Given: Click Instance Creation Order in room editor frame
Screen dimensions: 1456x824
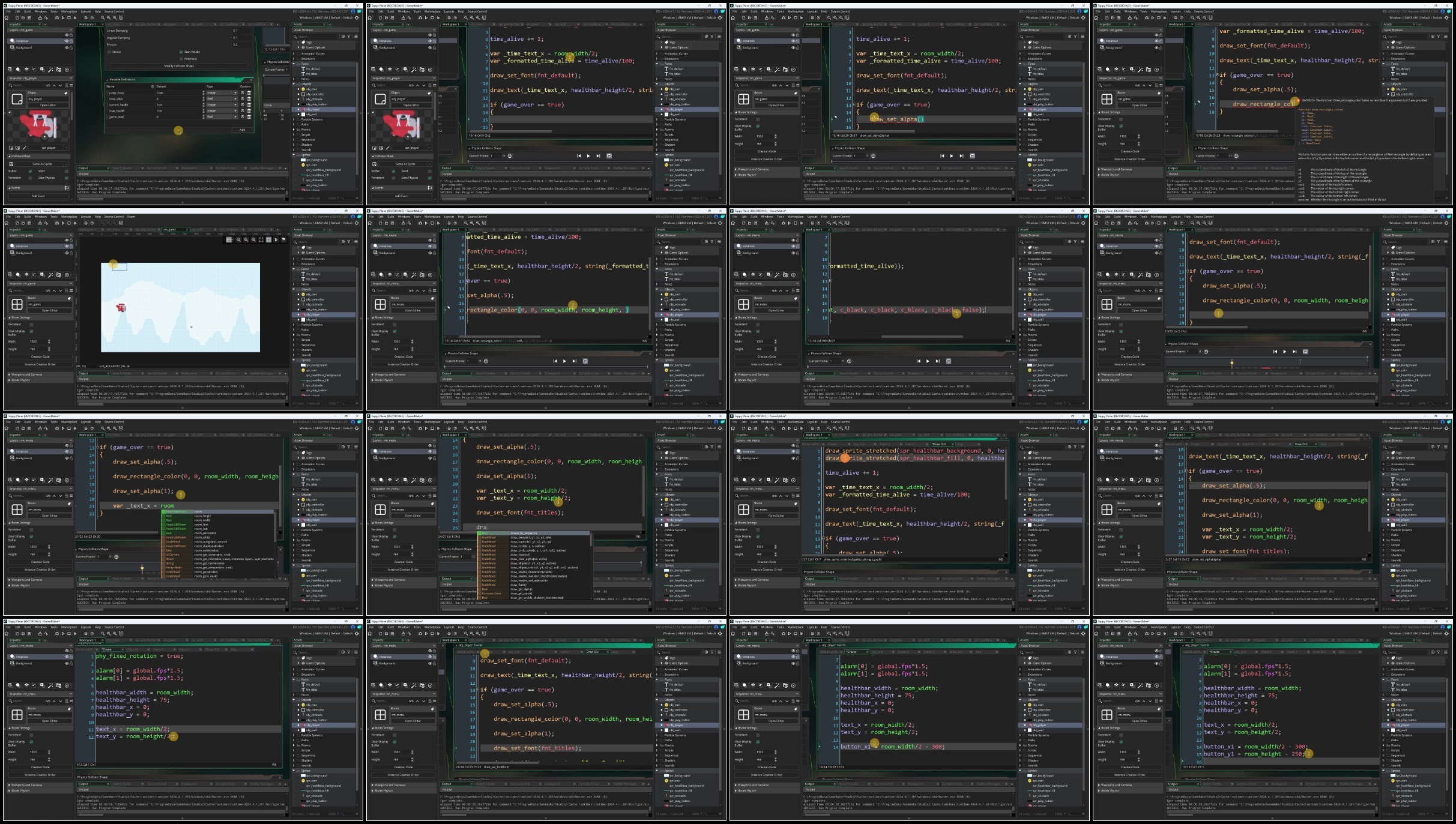Looking at the screenshot, I should 40,364.
